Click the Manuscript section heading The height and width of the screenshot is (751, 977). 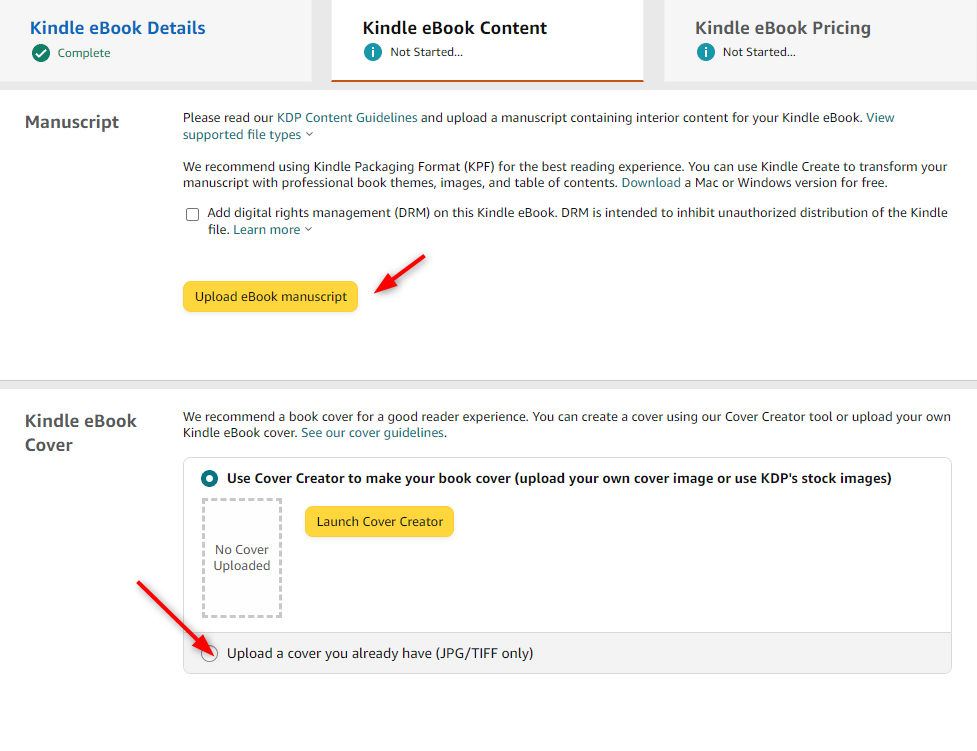pos(72,122)
